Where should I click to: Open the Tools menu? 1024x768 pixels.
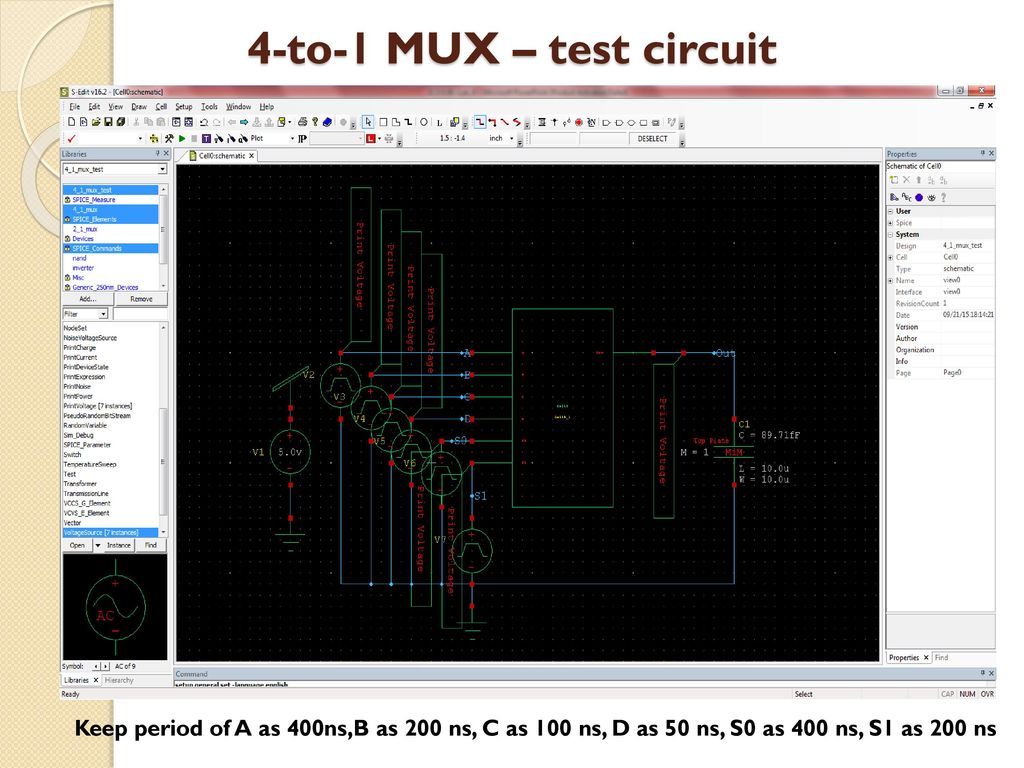coord(209,106)
